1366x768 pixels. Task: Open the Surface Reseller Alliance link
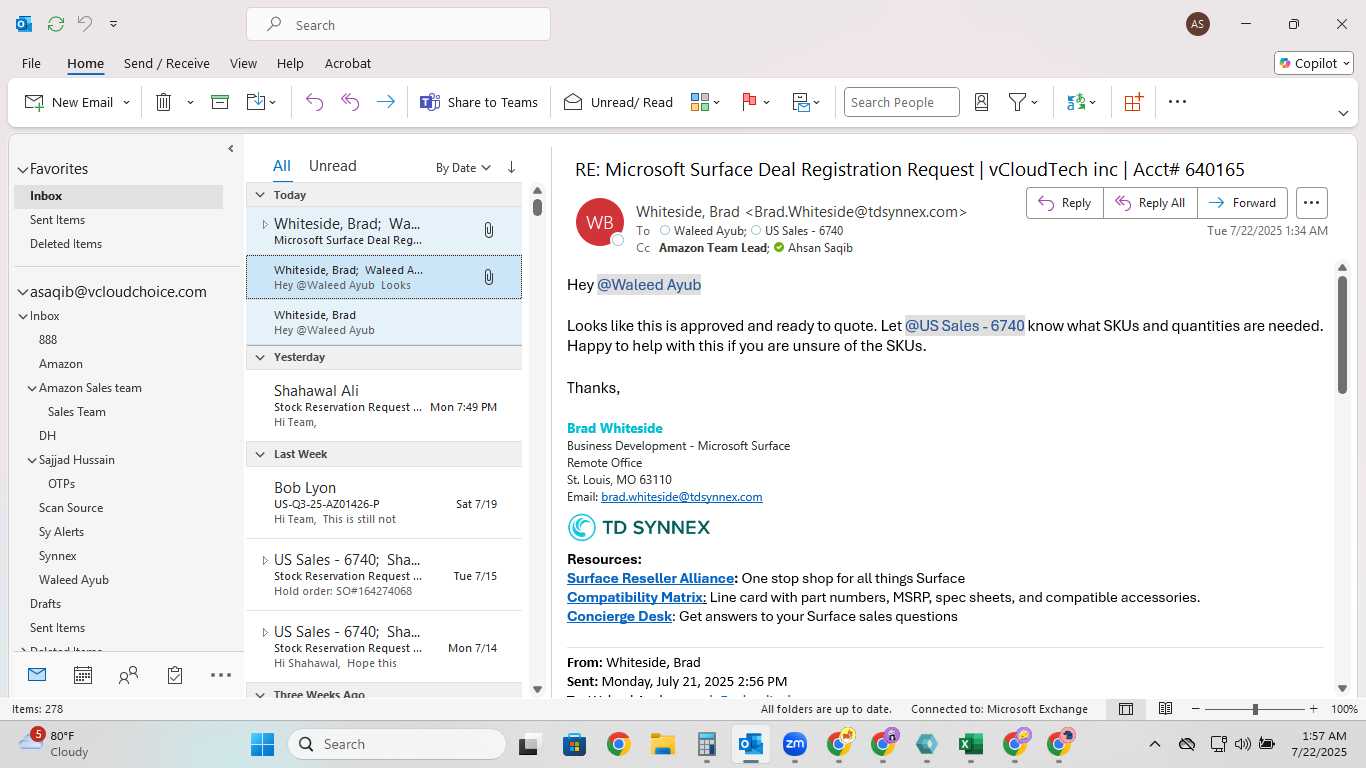651,579
